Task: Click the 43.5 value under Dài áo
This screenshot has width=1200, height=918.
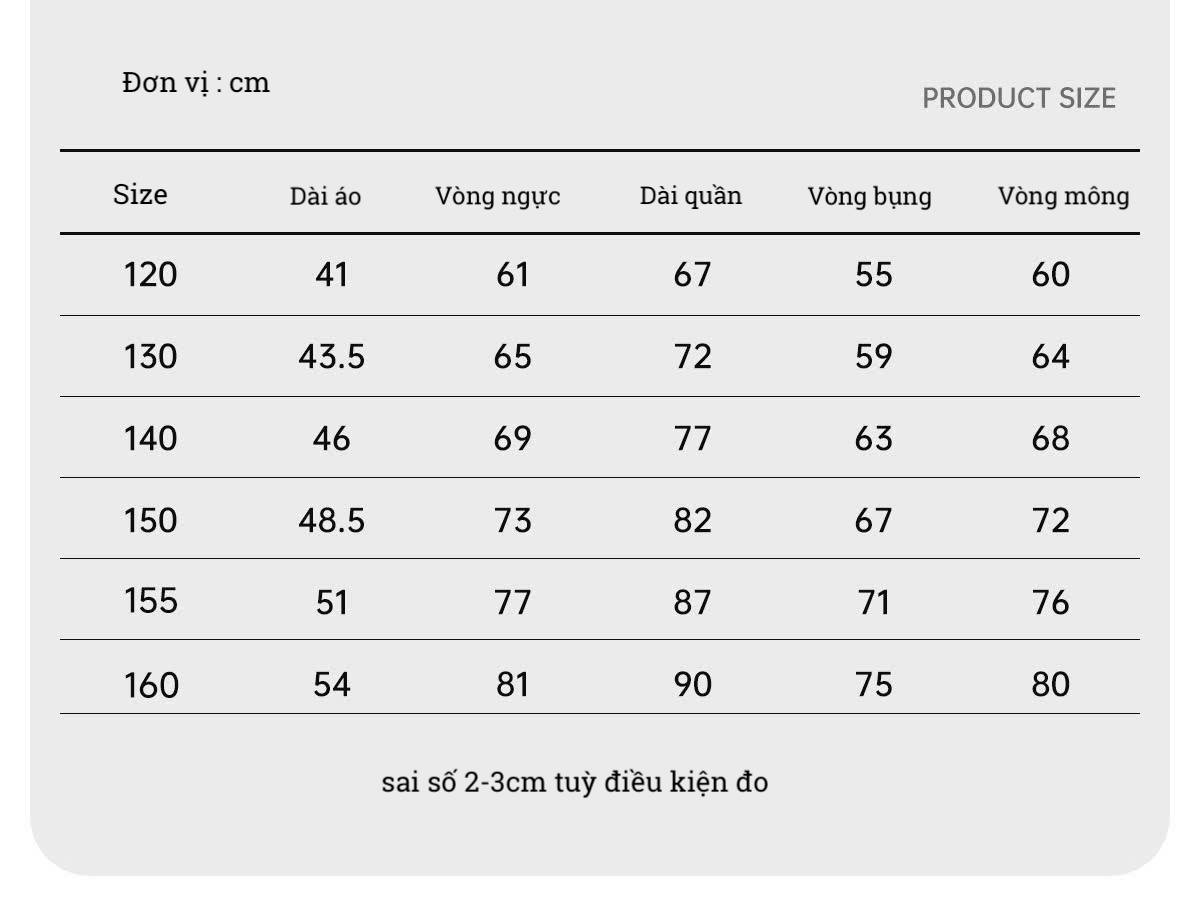Action: click(331, 357)
